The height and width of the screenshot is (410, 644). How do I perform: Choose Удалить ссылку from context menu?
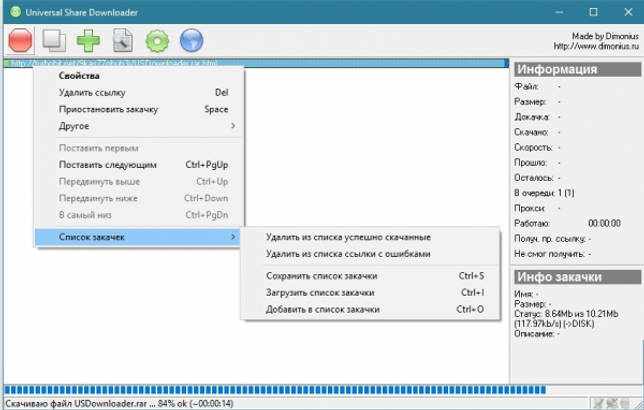pos(139,92)
